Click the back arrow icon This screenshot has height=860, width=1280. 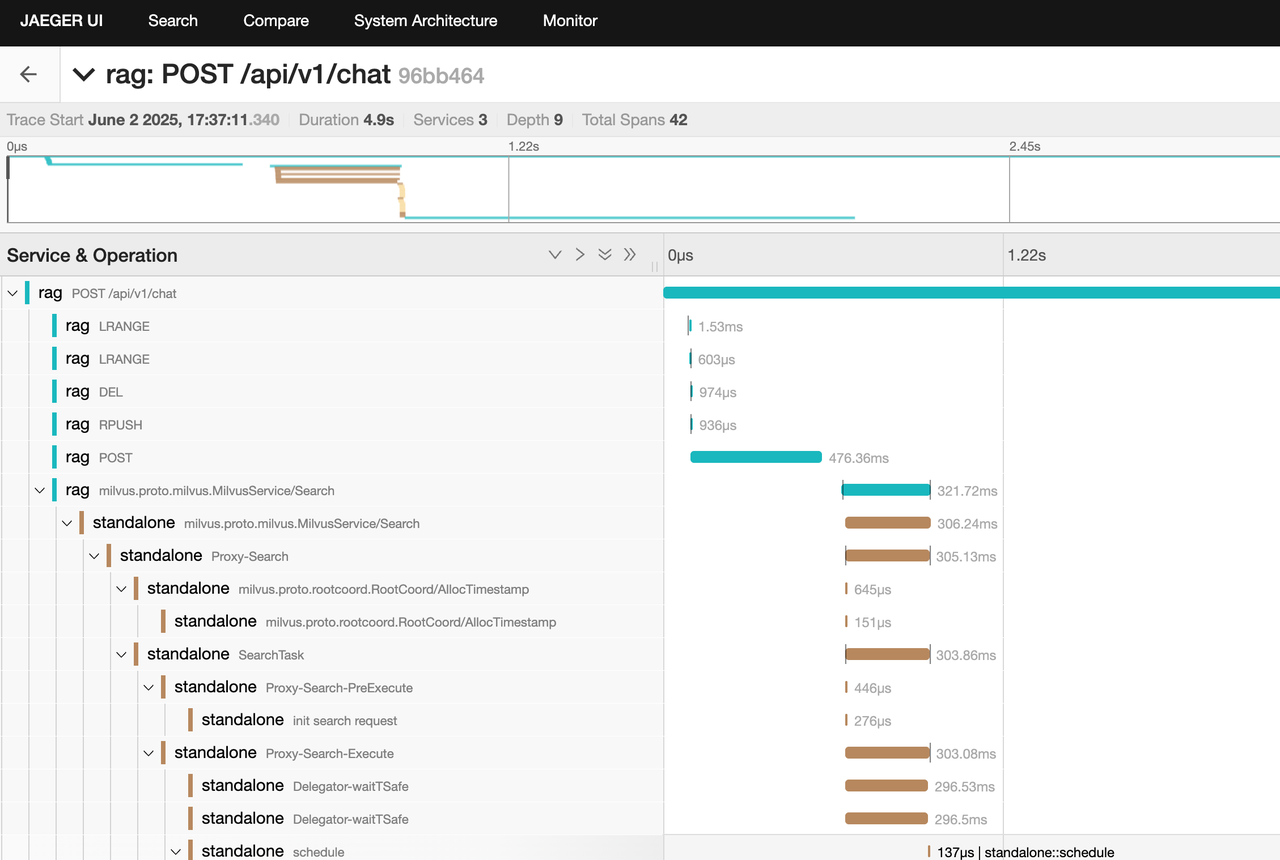point(28,74)
